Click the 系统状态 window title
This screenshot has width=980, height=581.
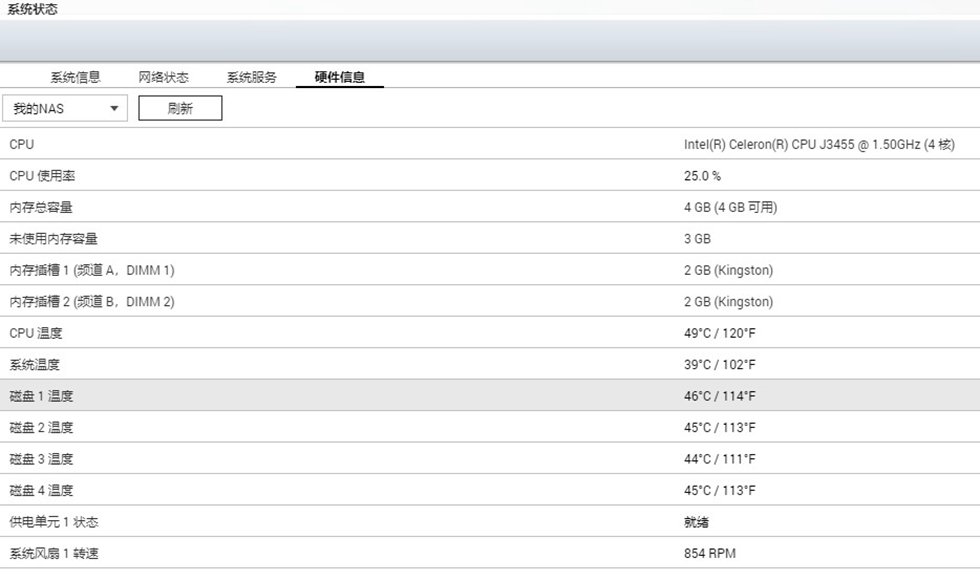pyautogui.click(x=29, y=9)
